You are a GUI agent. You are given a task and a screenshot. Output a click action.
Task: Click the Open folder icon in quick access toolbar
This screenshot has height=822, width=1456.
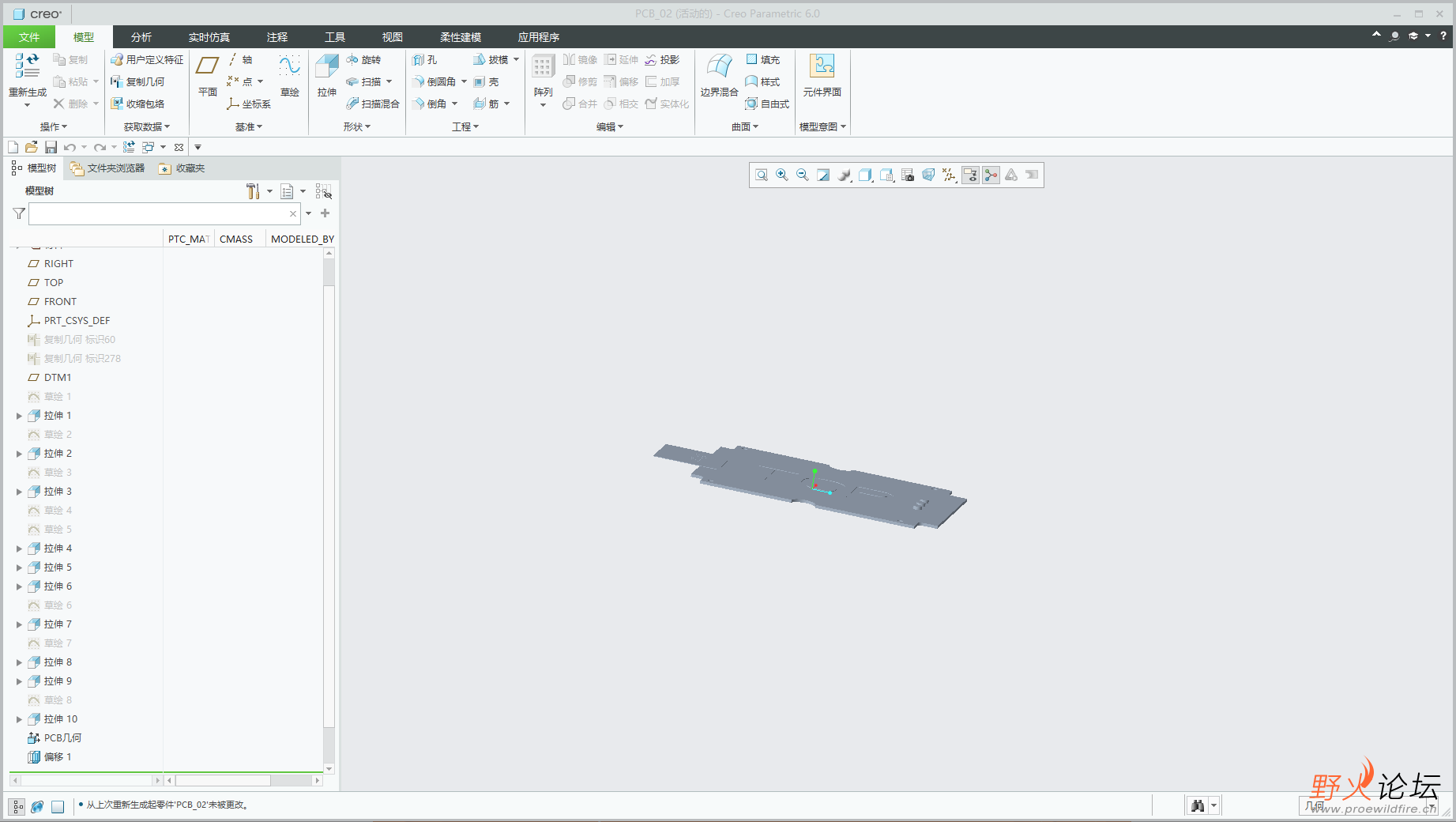coord(32,147)
